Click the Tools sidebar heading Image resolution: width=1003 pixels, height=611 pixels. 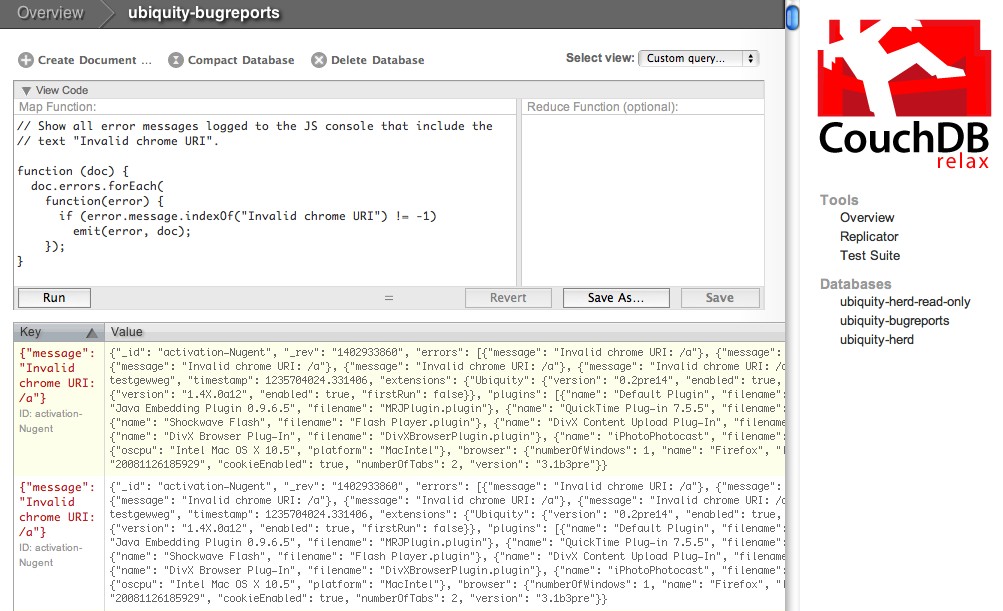[x=839, y=200]
